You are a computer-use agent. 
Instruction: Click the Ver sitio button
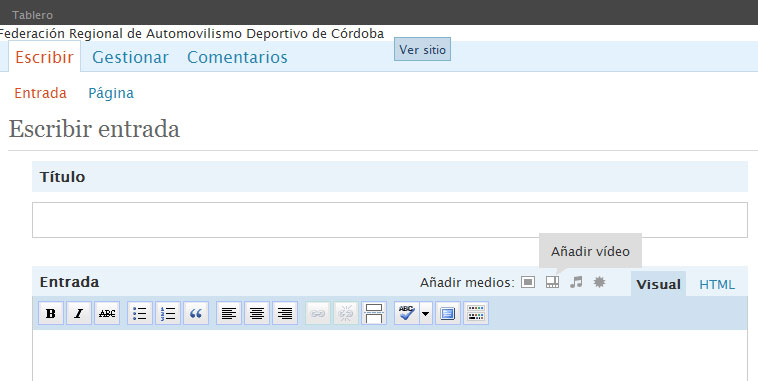click(423, 49)
